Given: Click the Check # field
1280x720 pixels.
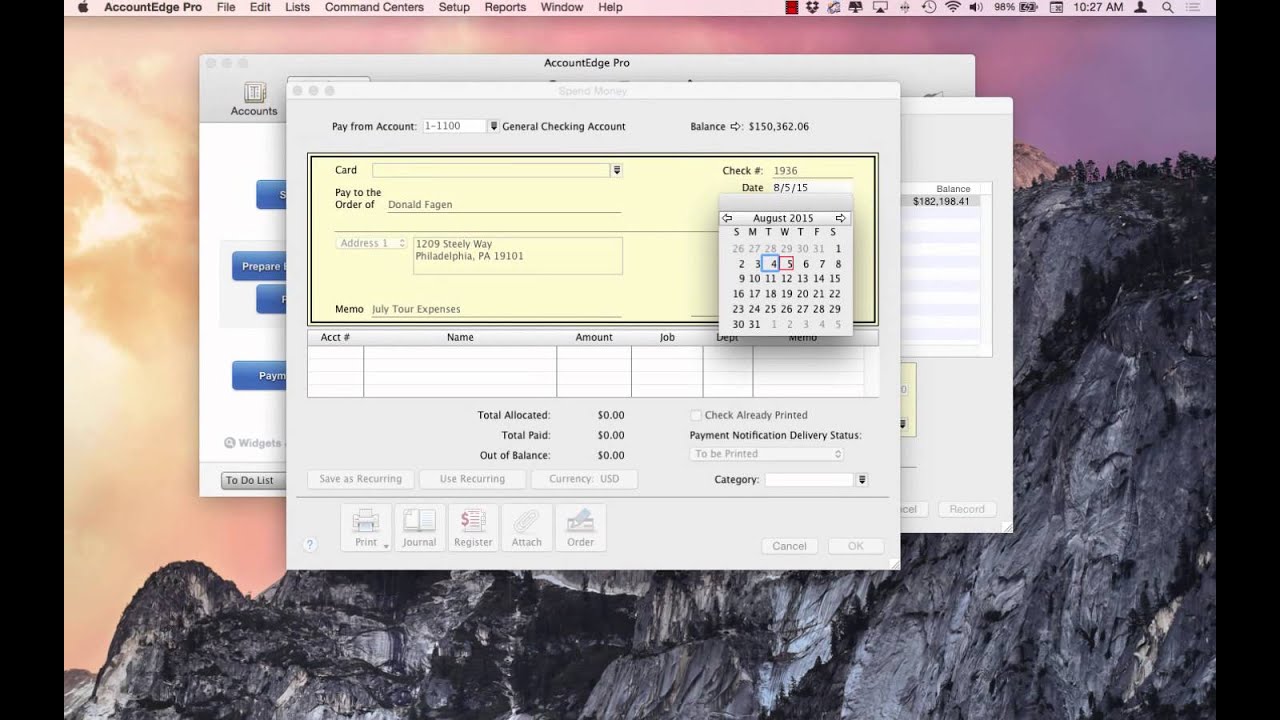Looking at the screenshot, I should [x=812, y=171].
